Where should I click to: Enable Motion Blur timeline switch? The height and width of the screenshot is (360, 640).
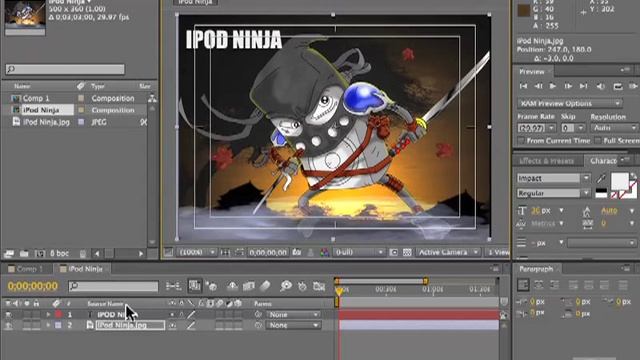point(265,286)
